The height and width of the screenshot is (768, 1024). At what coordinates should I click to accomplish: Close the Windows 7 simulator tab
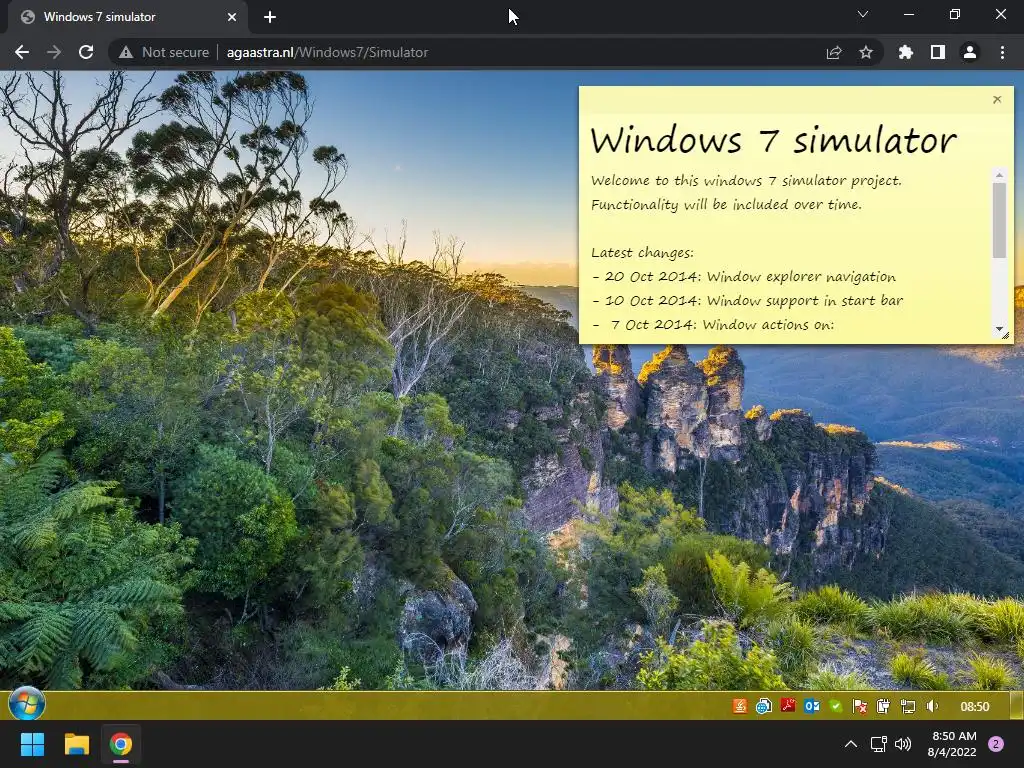(x=231, y=18)
